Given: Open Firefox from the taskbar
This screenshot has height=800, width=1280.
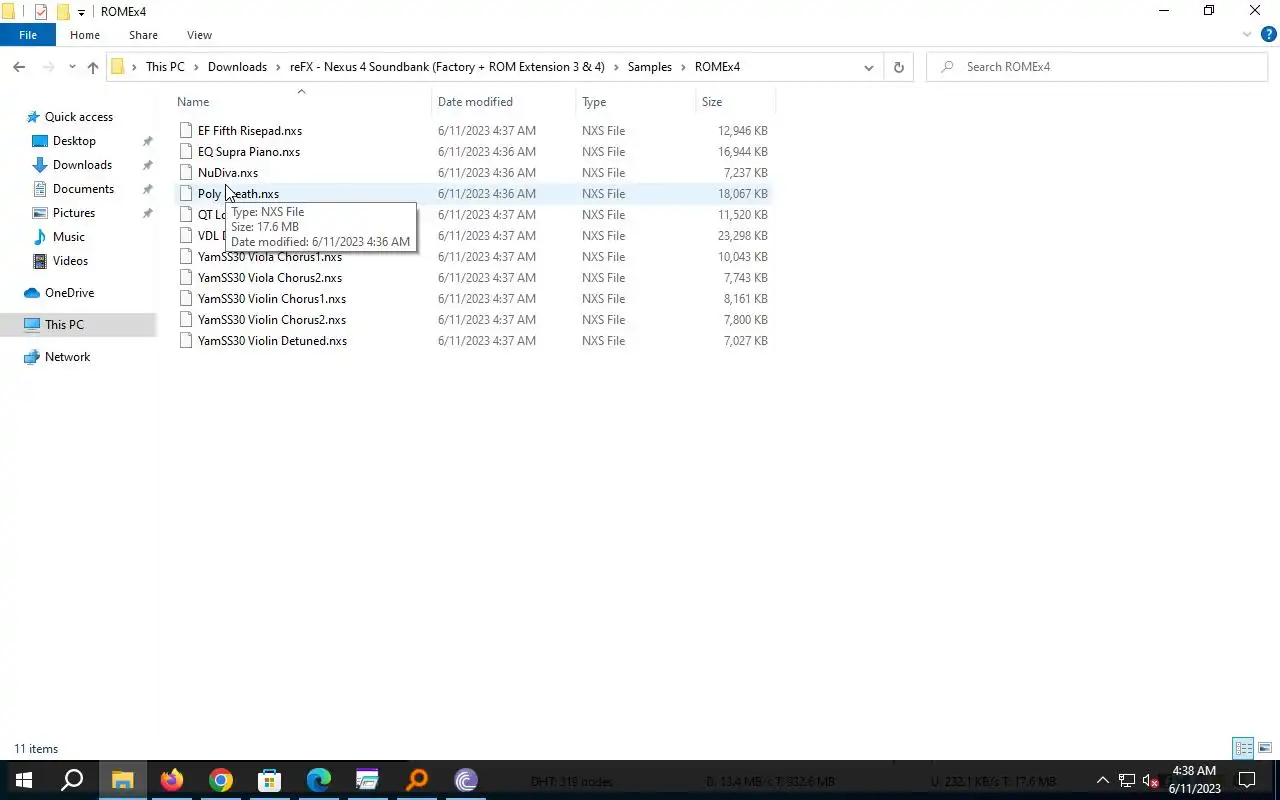Looking at the screenshot, I should point(172,780).
